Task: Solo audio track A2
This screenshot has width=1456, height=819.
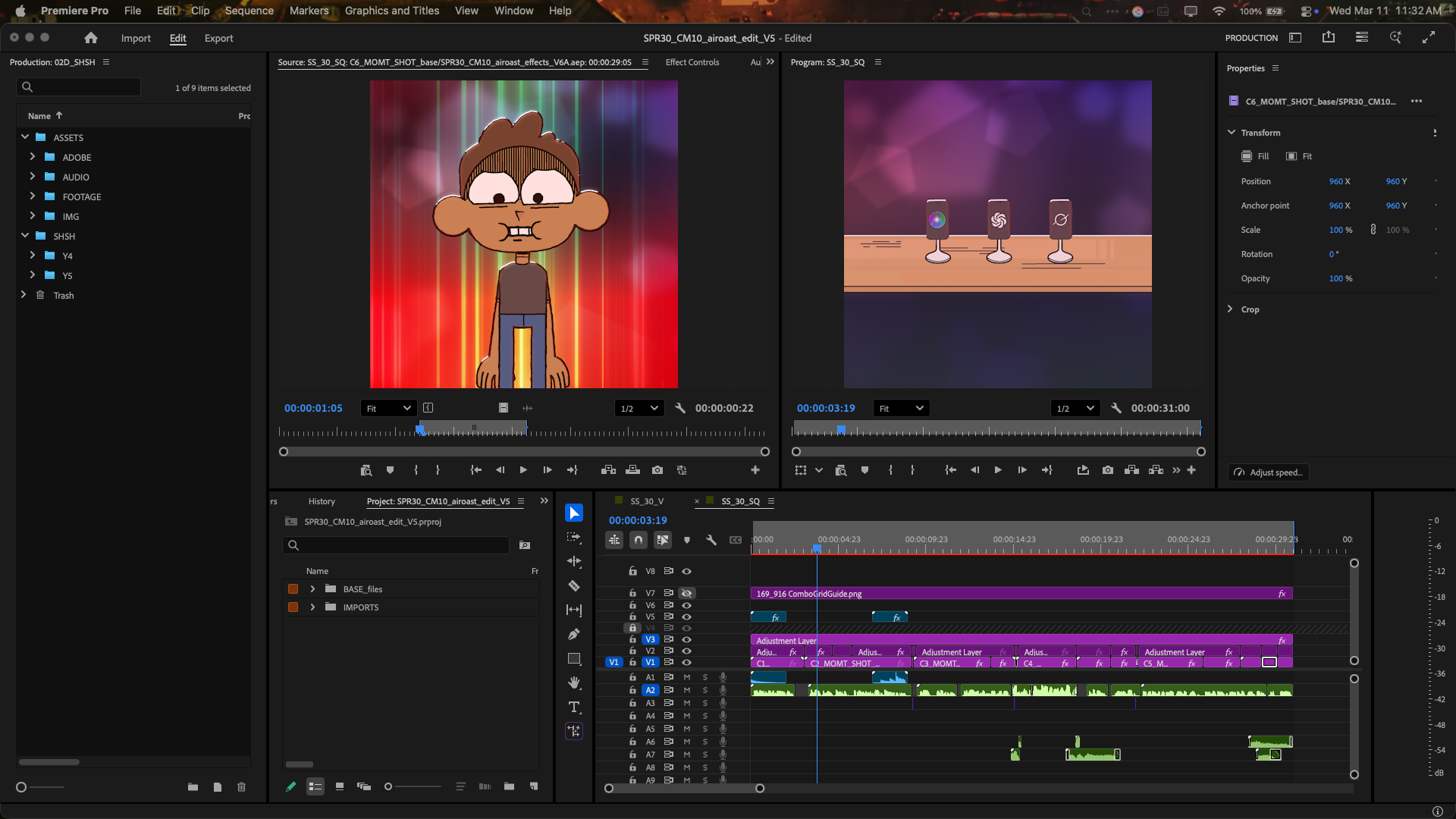Action: pos(705,690)
